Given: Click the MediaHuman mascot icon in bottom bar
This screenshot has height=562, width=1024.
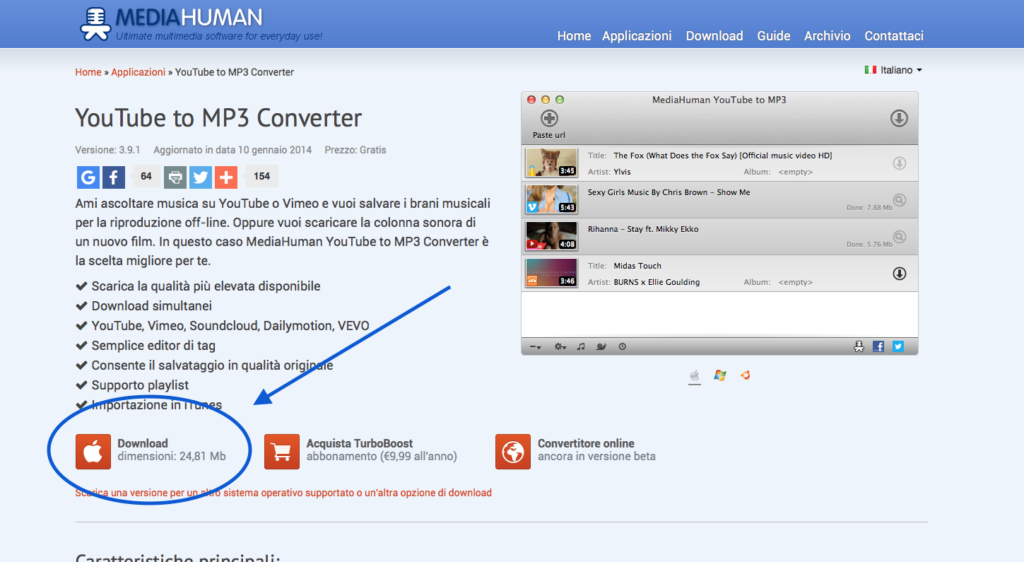Looking at the screenshot, I should coord(858,347).
